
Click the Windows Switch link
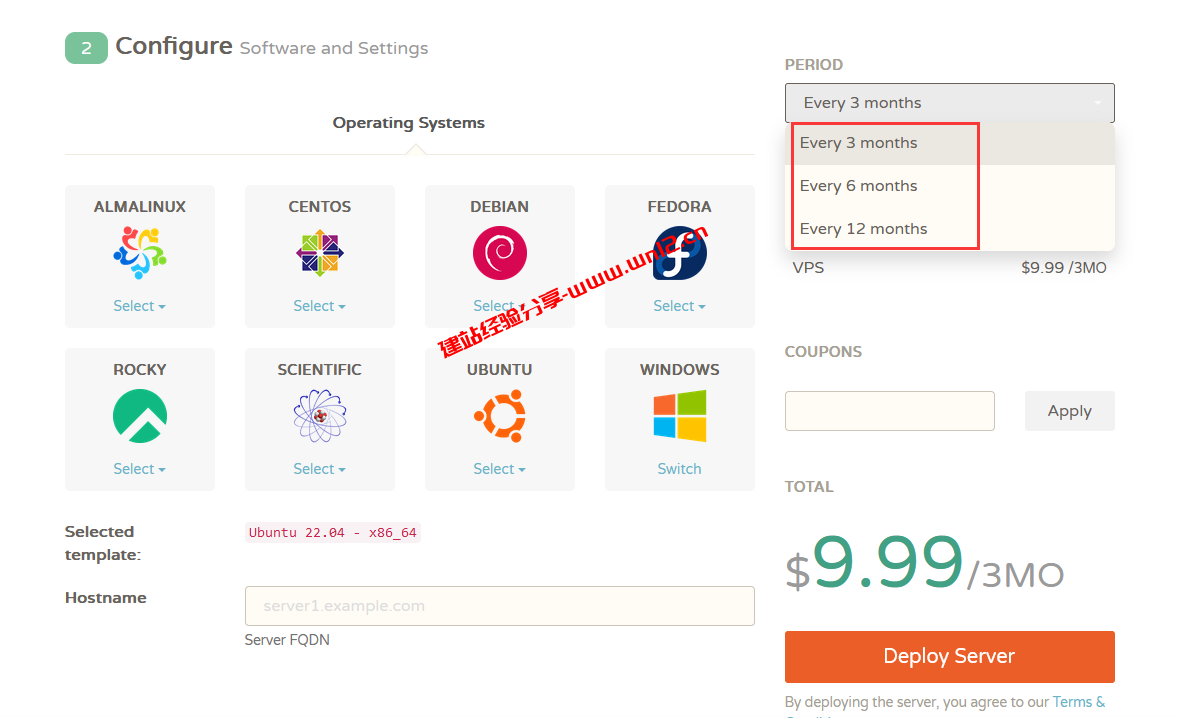[x=680, y=469]
